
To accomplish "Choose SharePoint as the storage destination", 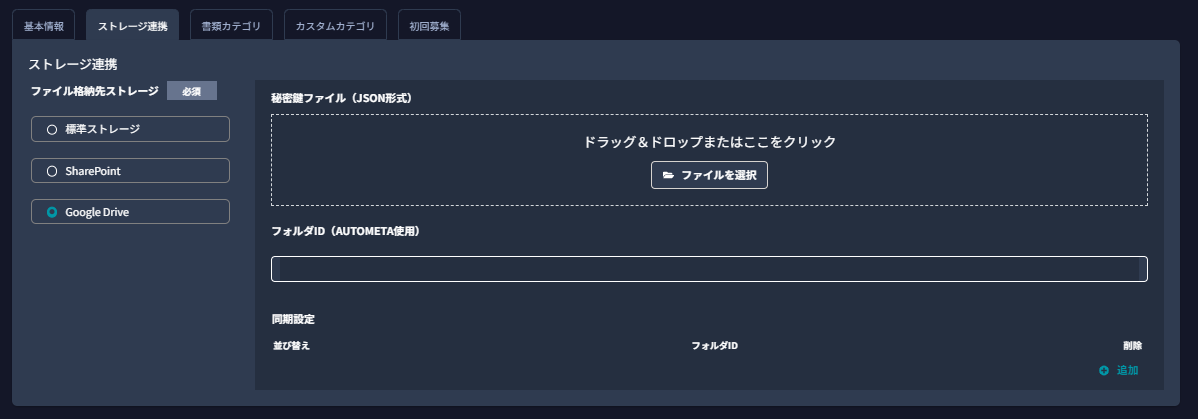I will pyautogui.click(x=130, y=171).
